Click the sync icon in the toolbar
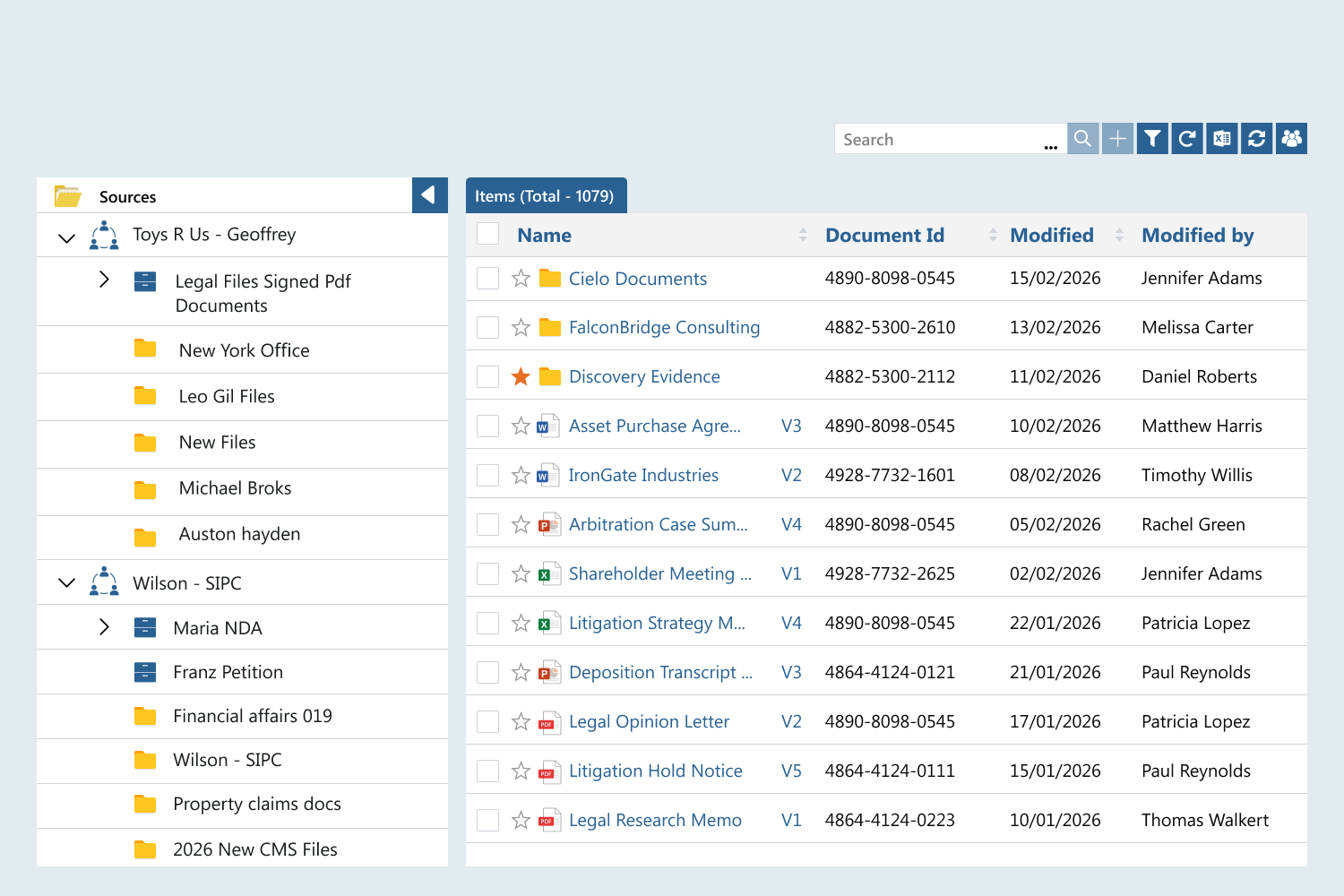Image resolution: width=1344 pixels, height=896 pixels. coord(1256,138)
